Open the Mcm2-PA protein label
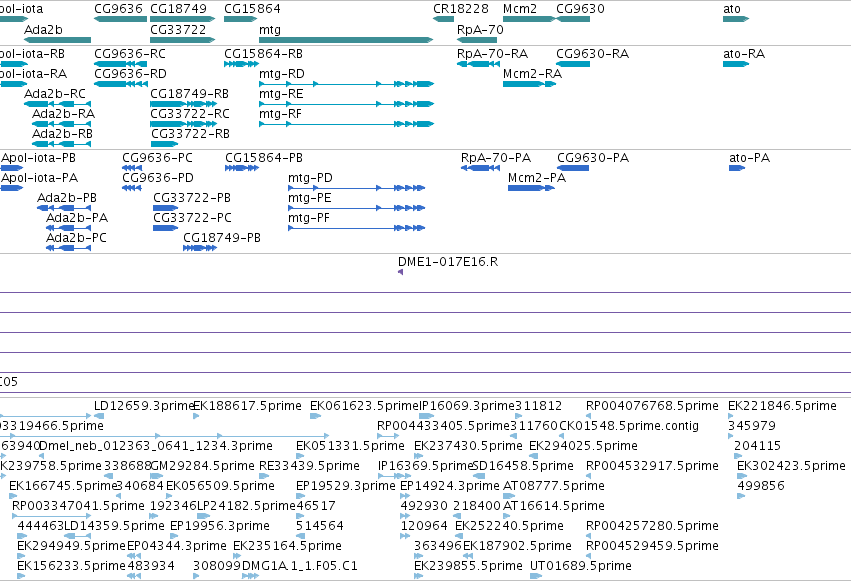Image resolution: width=851 pixels, height=581 pixels. [x=537, y=178]
